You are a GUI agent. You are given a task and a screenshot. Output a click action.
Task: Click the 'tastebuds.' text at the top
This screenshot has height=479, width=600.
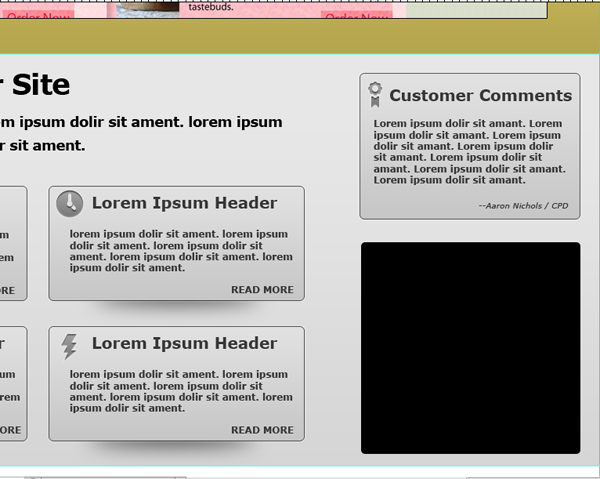coord(210,7)
